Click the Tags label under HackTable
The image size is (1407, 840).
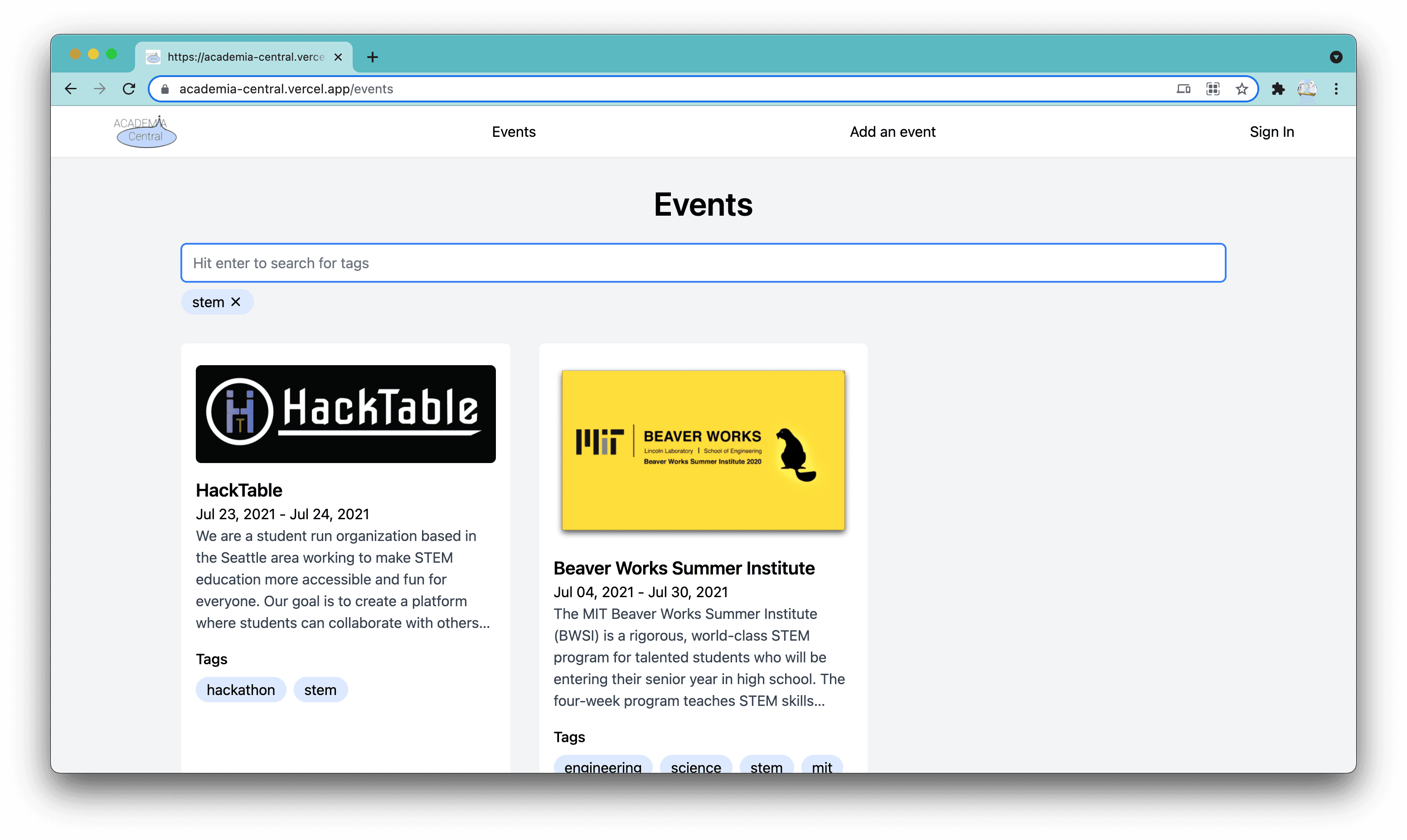pos(212,659)
